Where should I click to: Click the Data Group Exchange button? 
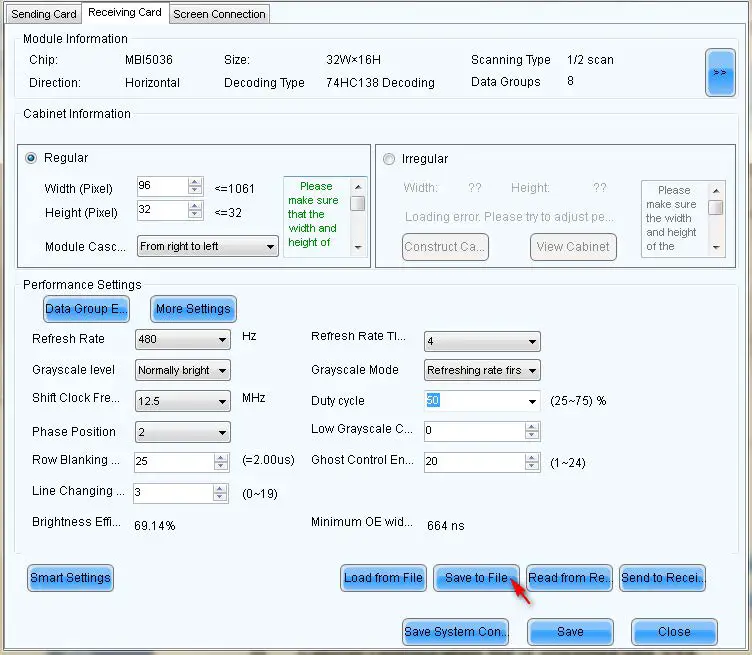[x=87, y=309]
